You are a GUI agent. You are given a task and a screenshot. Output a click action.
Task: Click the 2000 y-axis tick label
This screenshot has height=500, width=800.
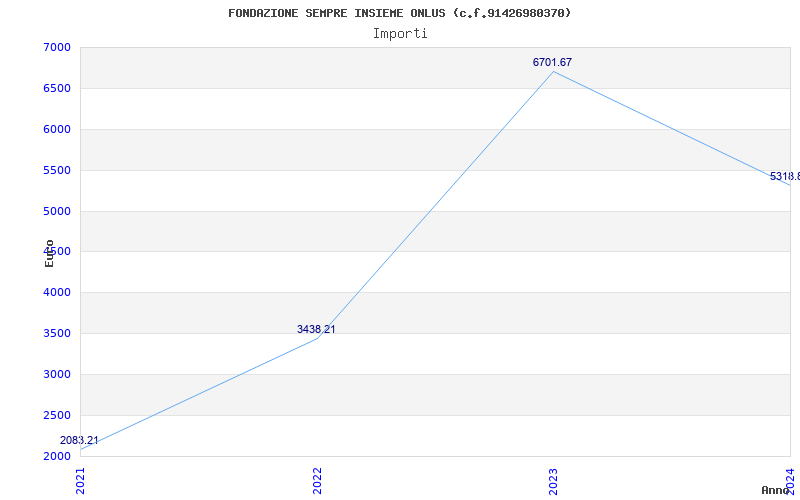coord(57,456)
